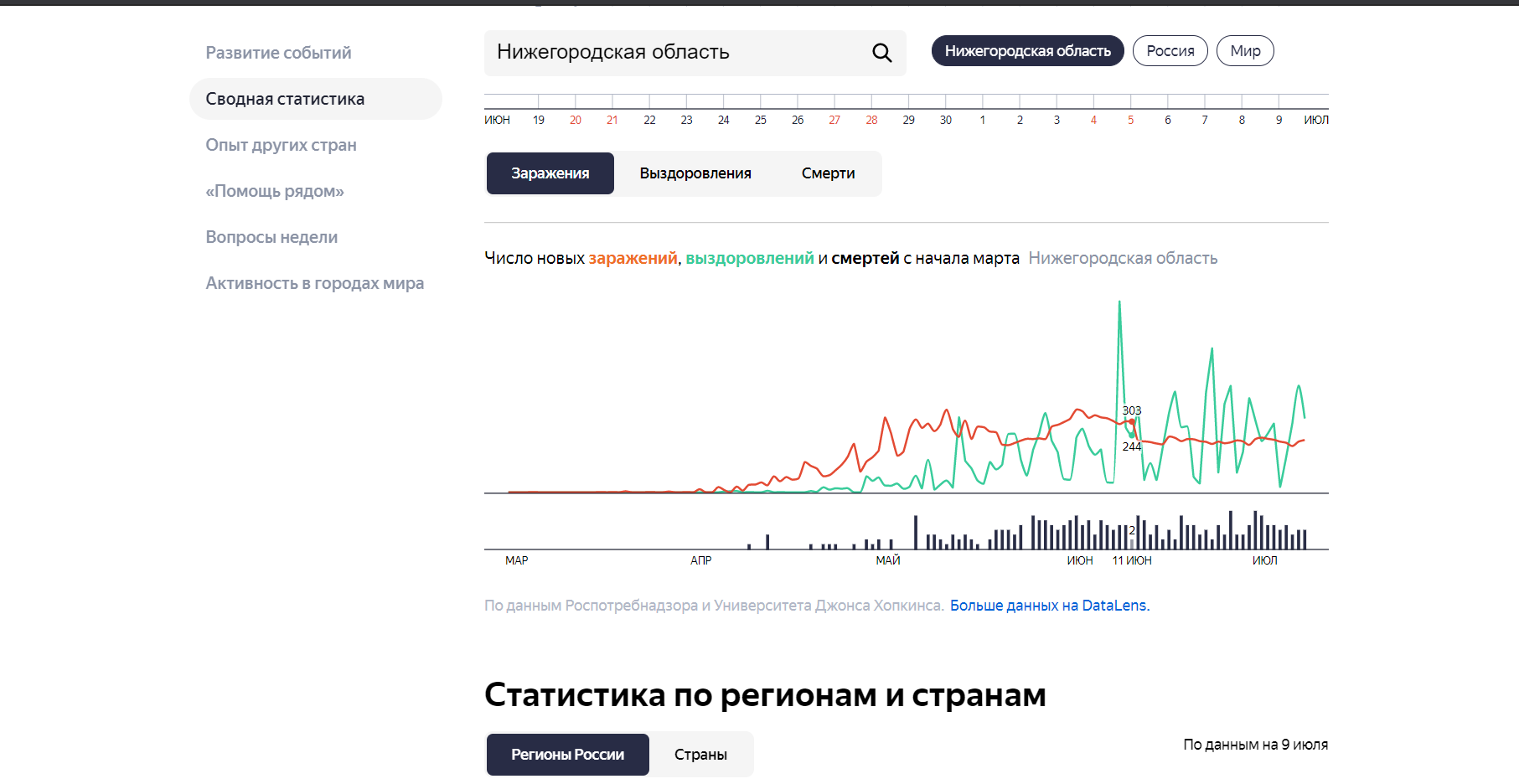
Task: Open the «Мир» region filter
Action: pyautogui.click(x=1245, y=50)
